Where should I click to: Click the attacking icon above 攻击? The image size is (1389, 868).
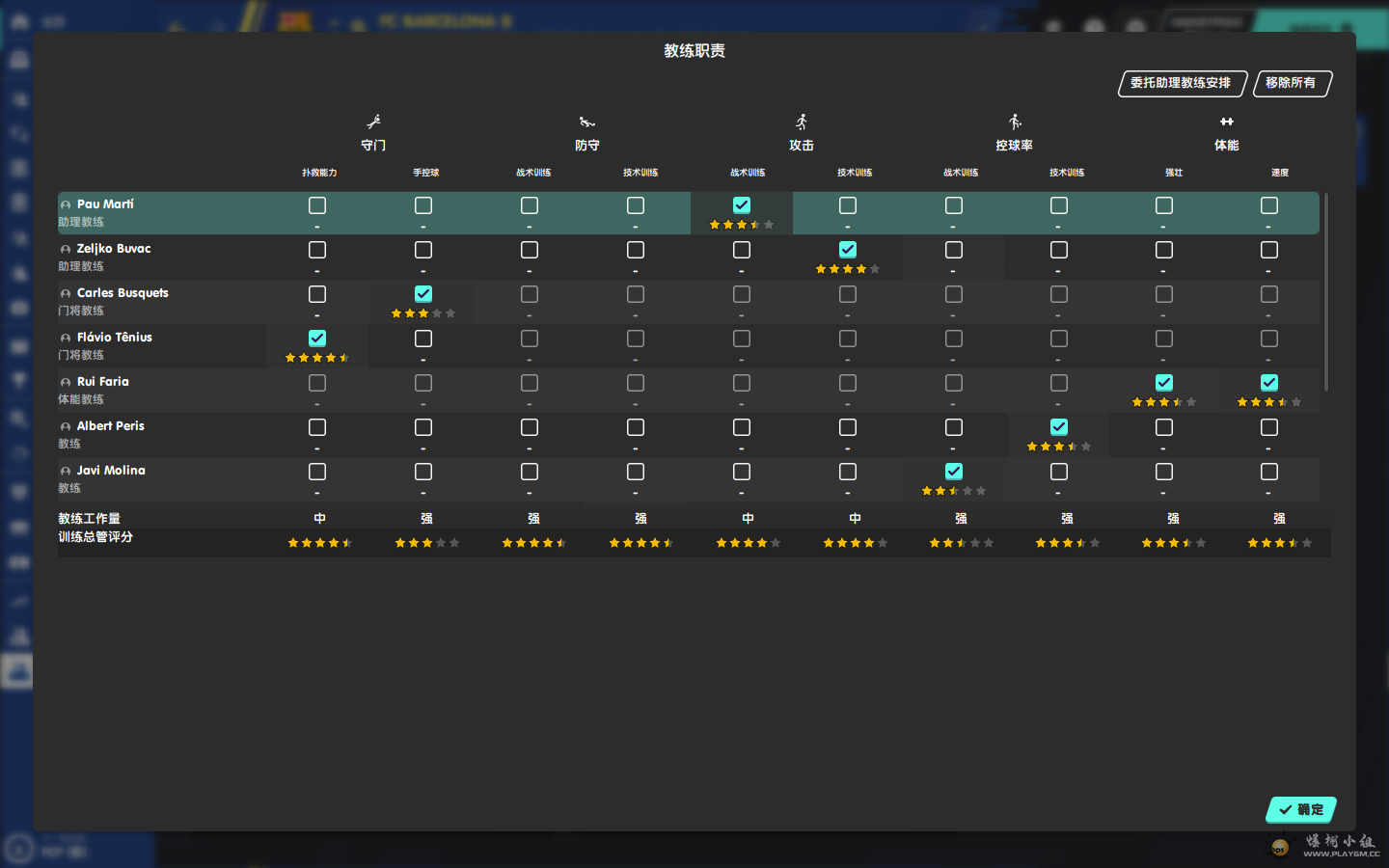pyautogui.click(x=801, y=122)
